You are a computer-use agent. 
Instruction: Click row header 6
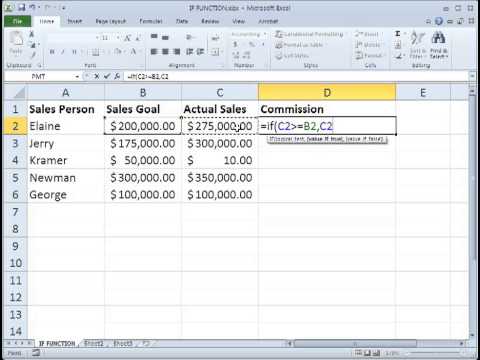pos(15,194)
